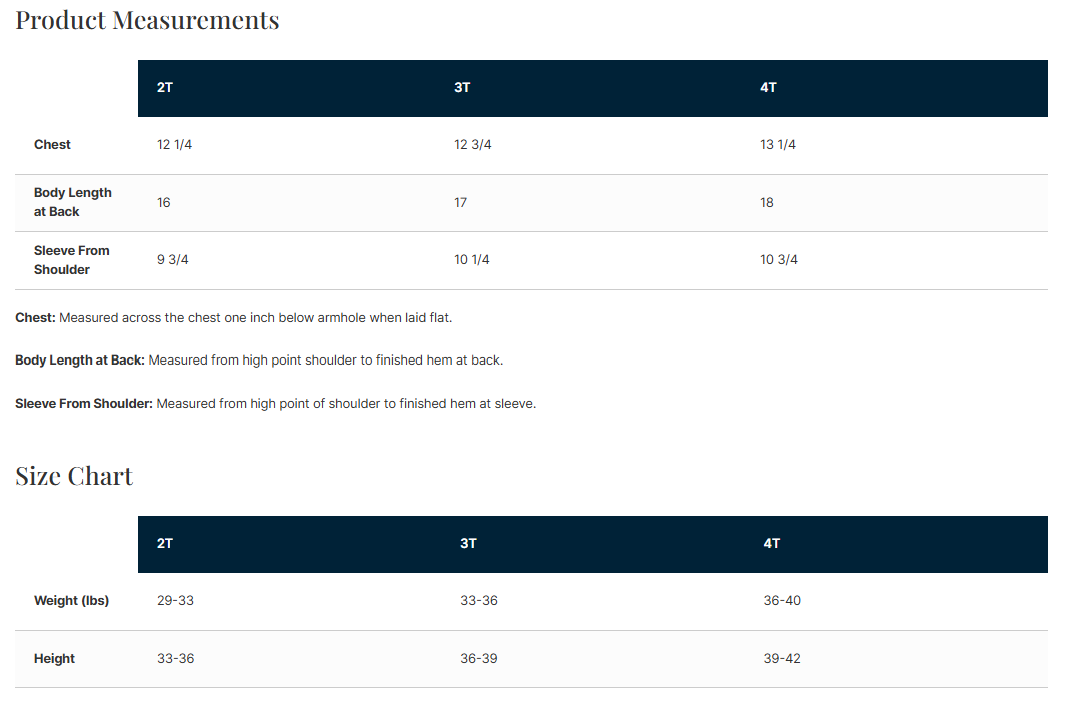The height and width of the screenshot is (718, 1068).
Task: Click the Weight (lbs) row label
Action: 71,601
